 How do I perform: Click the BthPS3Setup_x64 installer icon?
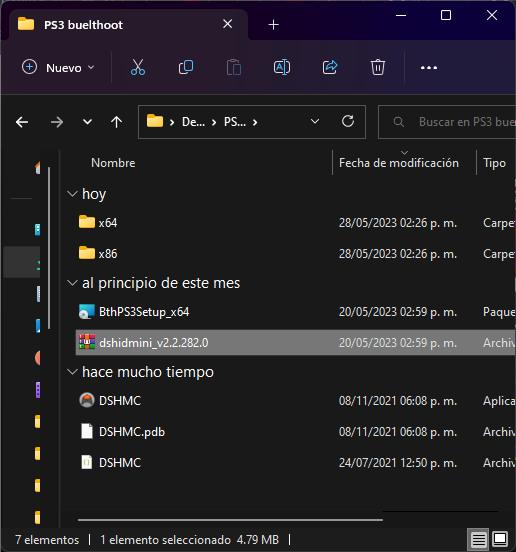(x=87, y=312)
